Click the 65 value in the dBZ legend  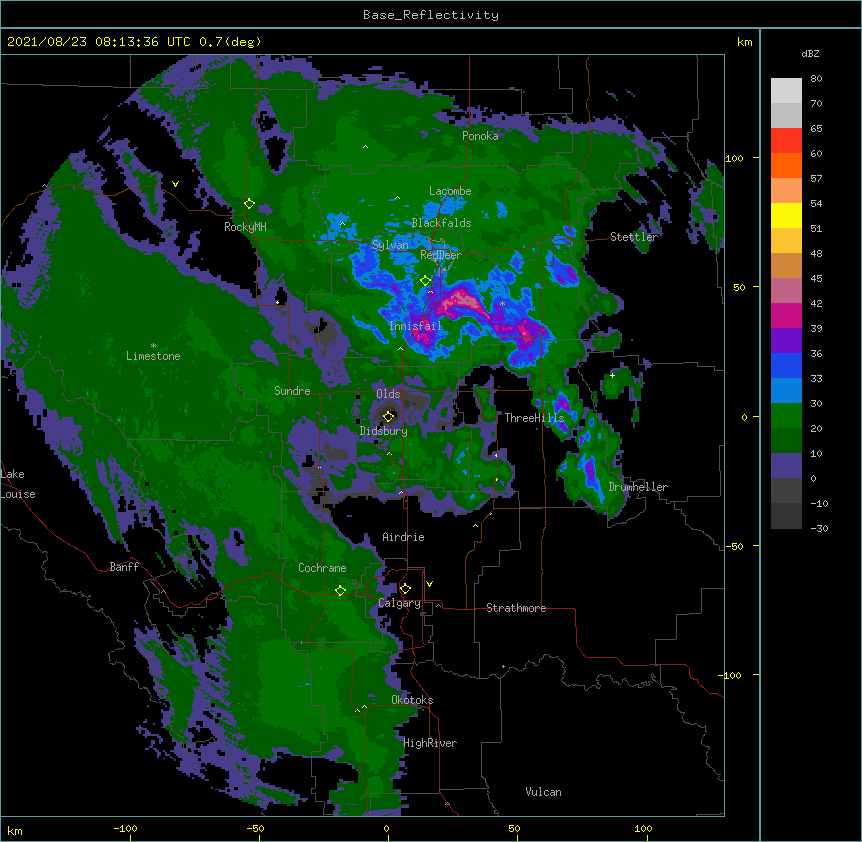pyautogui.click(x=816, y=129)
